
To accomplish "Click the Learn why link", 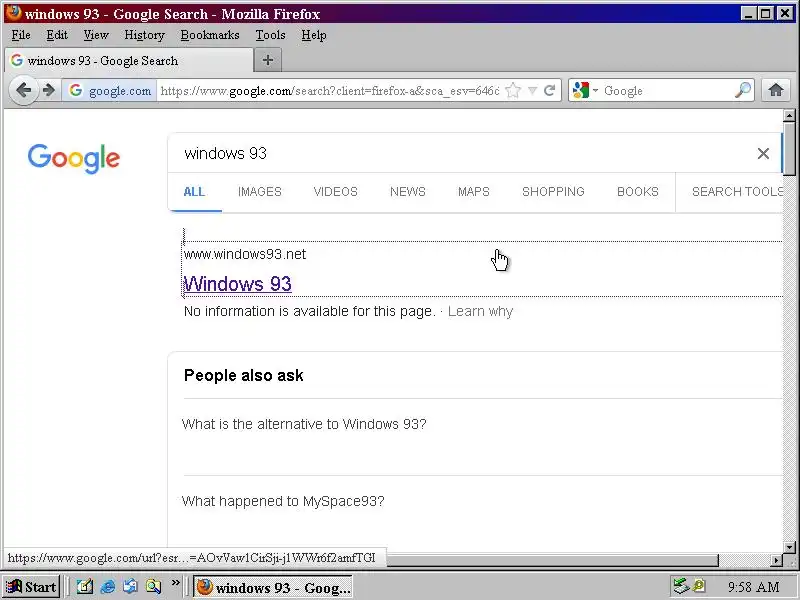I will [480, 311].
